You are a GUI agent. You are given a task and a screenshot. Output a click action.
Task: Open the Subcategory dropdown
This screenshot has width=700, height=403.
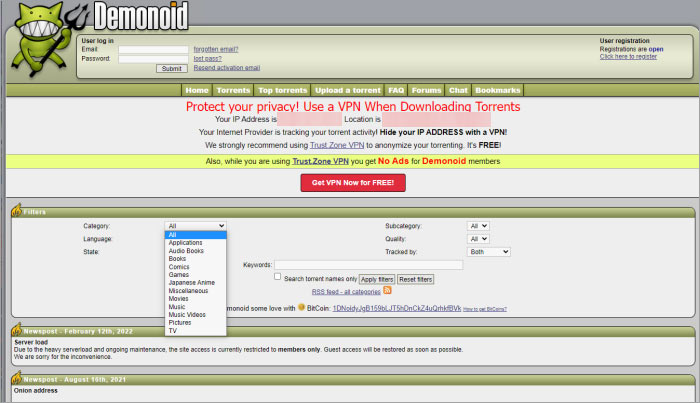(x=478, y=226)
